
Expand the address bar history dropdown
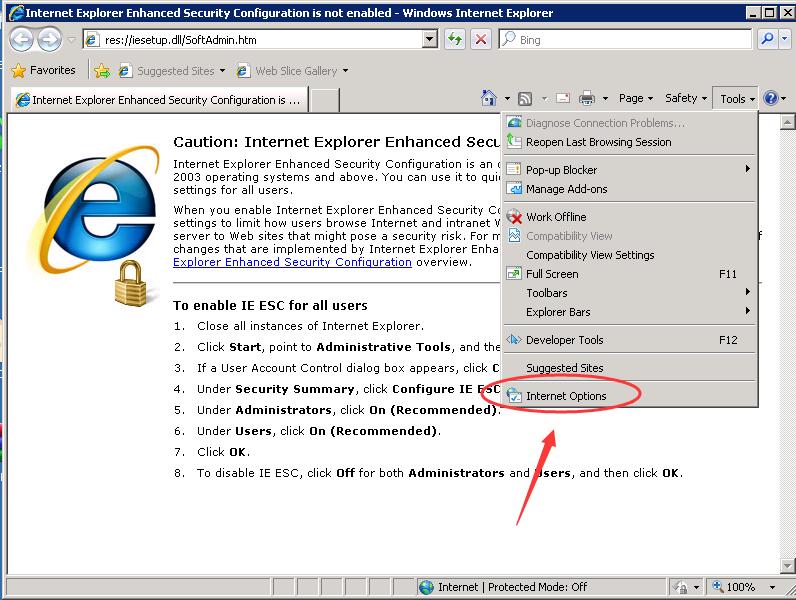click(430, 39)
